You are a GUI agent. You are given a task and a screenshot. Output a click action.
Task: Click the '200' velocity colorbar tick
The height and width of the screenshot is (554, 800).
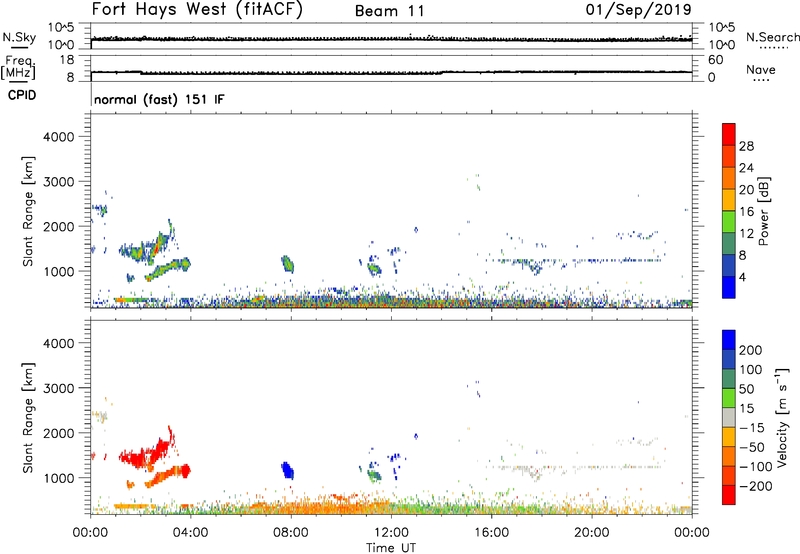click(751, 350)
